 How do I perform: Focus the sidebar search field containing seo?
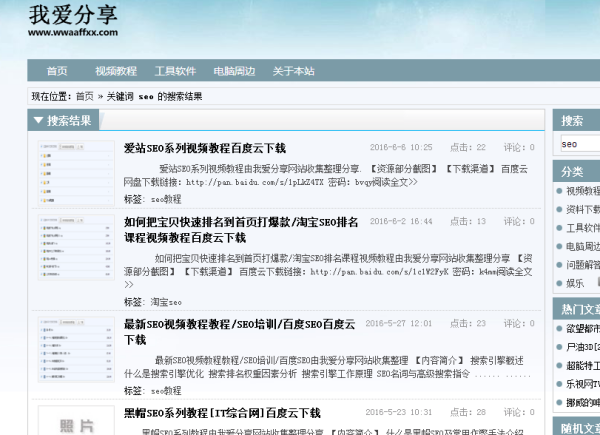pos(580,144)
